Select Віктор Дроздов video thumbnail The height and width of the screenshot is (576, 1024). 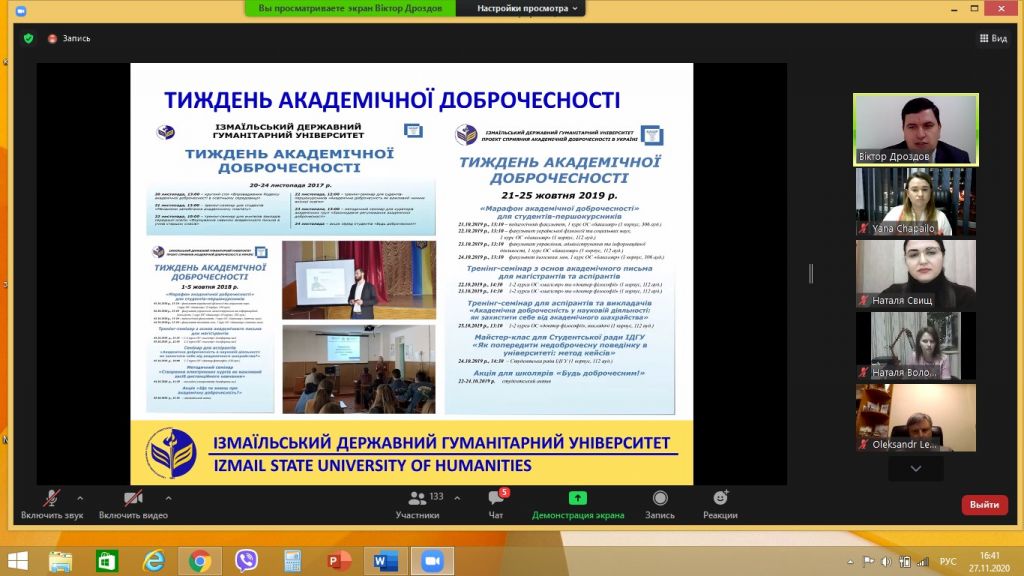coord(916,129)
